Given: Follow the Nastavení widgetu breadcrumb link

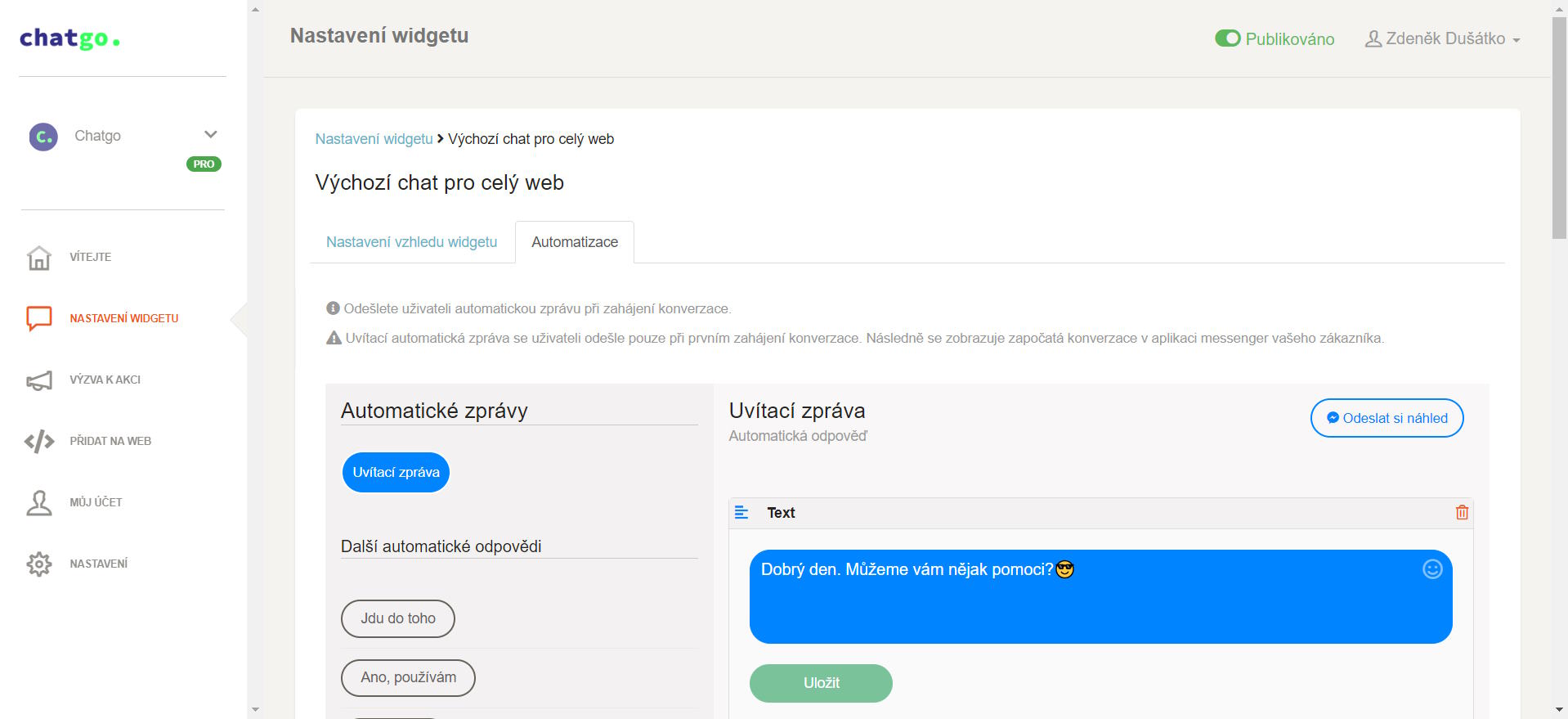Looking at the screenshot, I should click(374, 139).
